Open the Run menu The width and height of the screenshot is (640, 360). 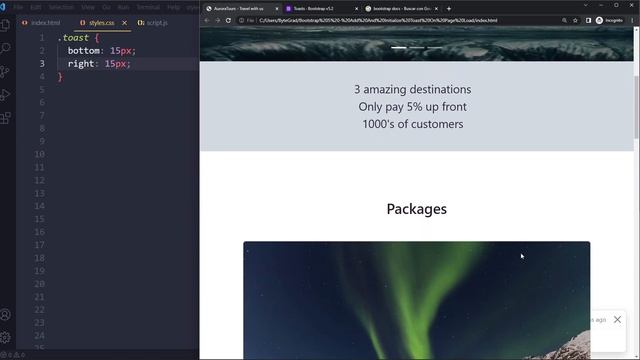[x=123, y=7]
